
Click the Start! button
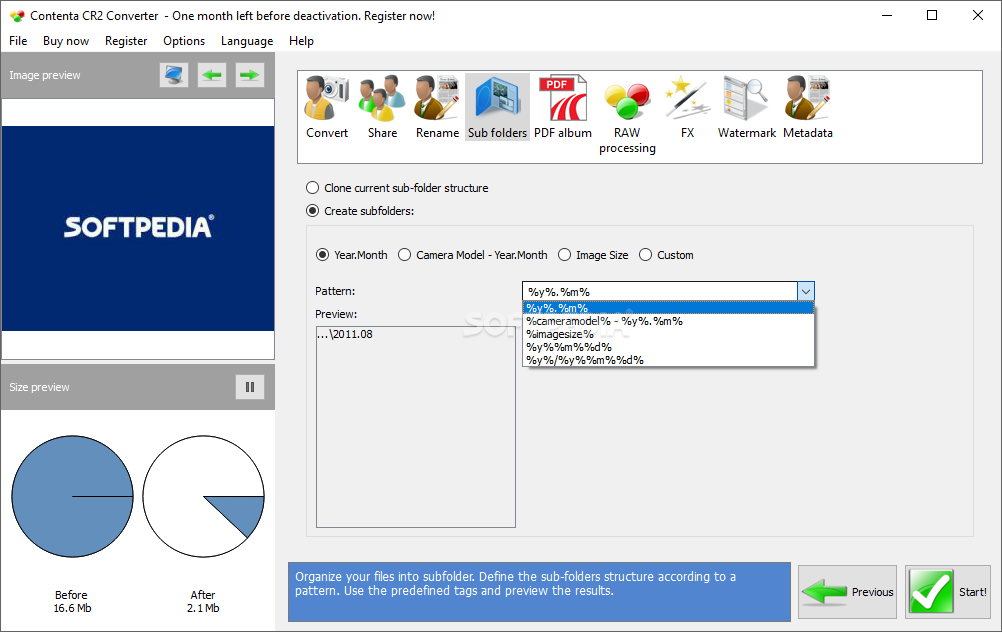coord(948,592)
